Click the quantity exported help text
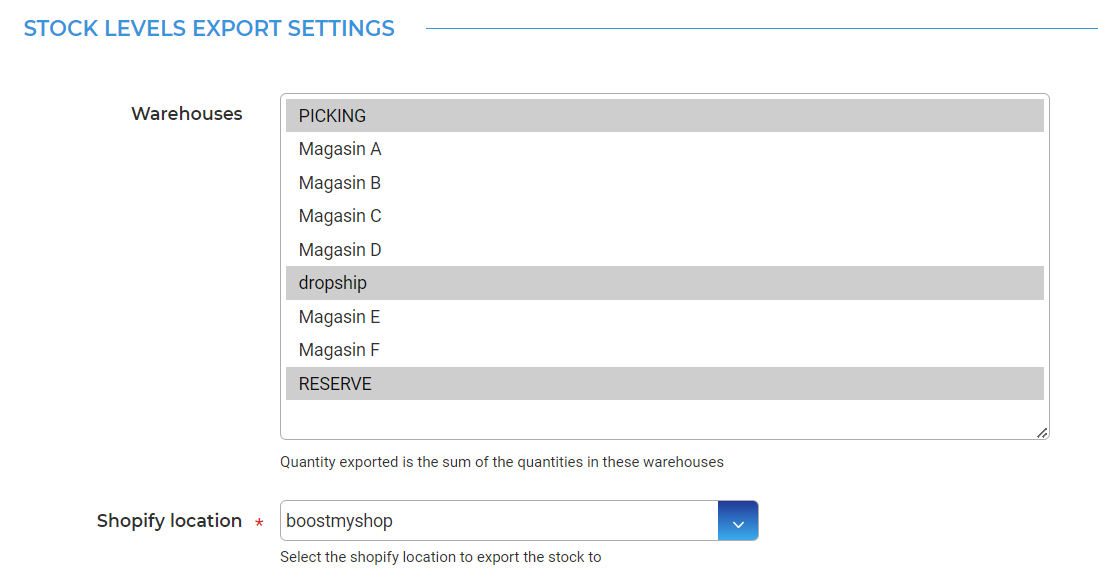Screen dimensions: 1098x580 pos(502,462)
